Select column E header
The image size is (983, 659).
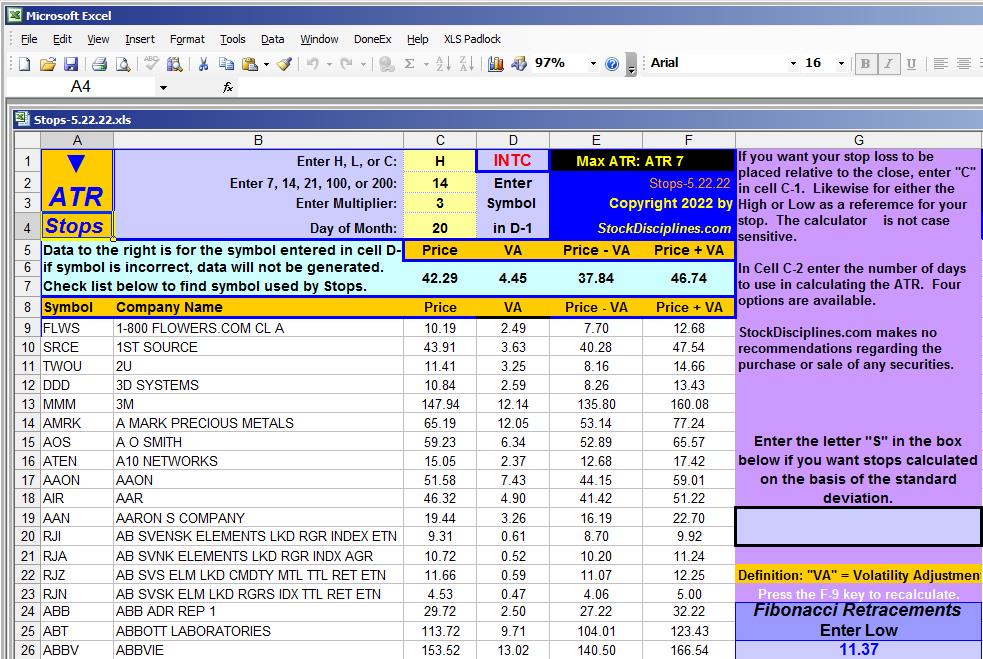point(596,140)
